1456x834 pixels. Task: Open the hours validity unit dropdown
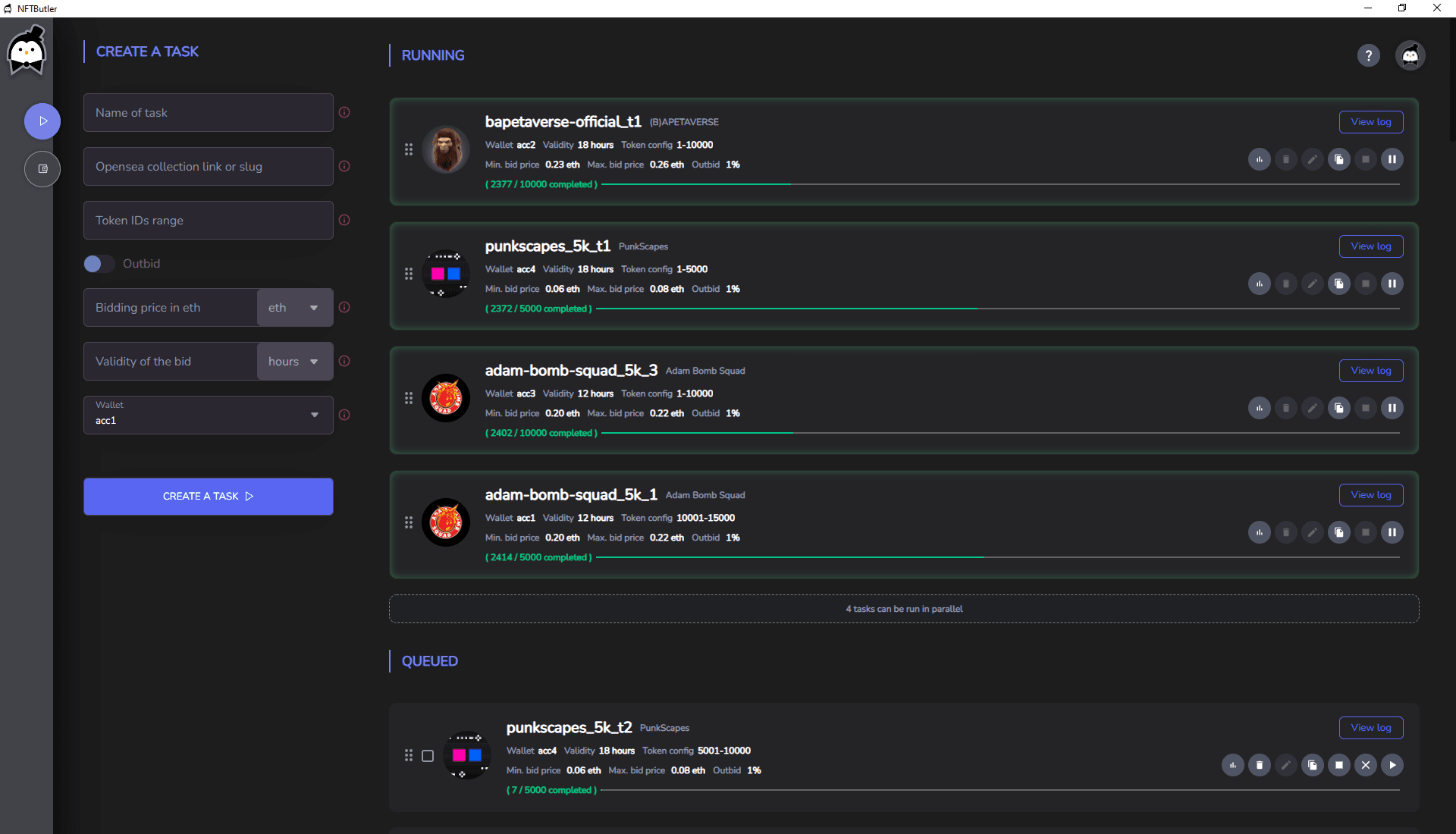pyautogui.click(x=295, y=362)
